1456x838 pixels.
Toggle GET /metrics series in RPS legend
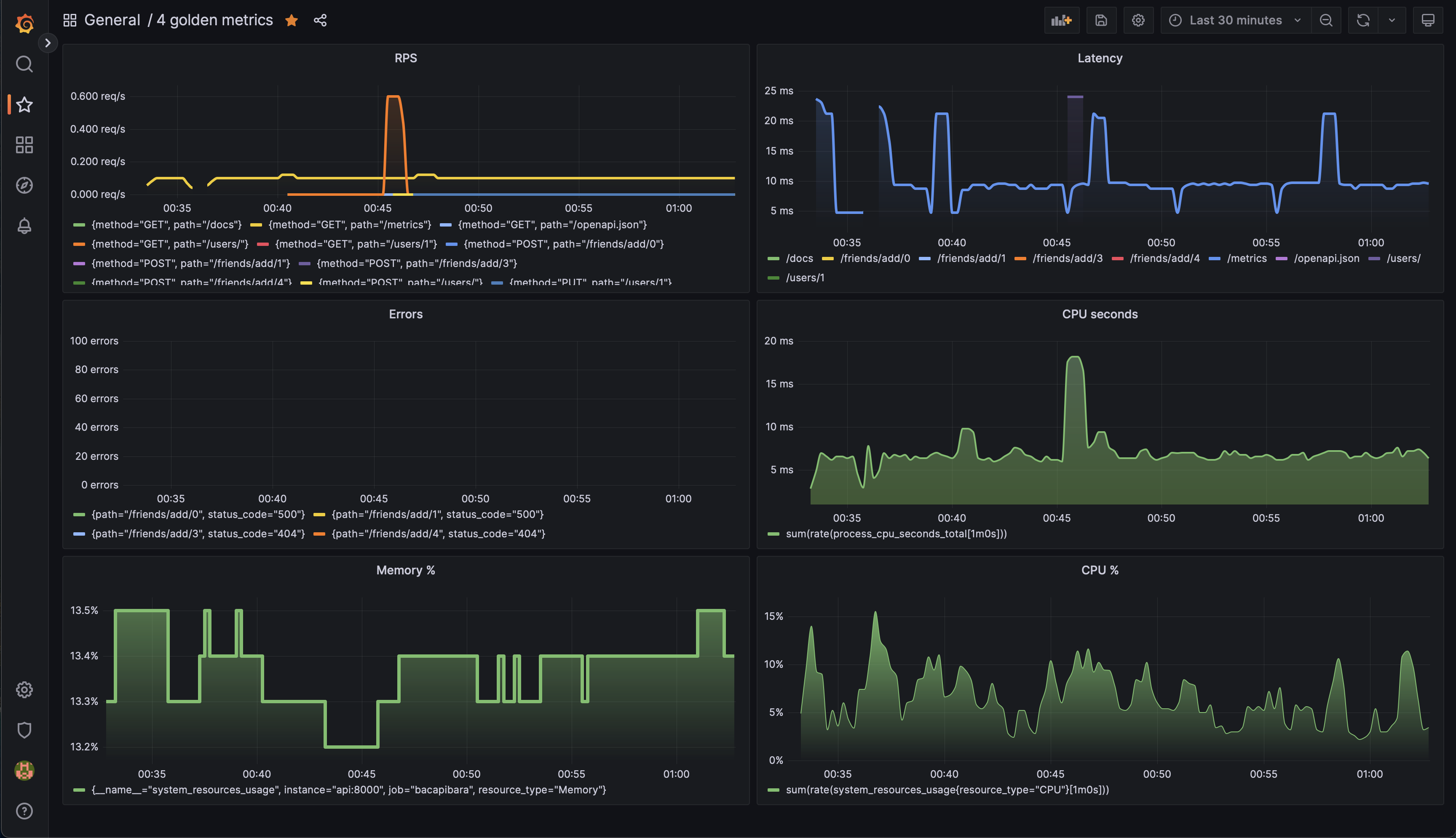[x=349, y=224]
